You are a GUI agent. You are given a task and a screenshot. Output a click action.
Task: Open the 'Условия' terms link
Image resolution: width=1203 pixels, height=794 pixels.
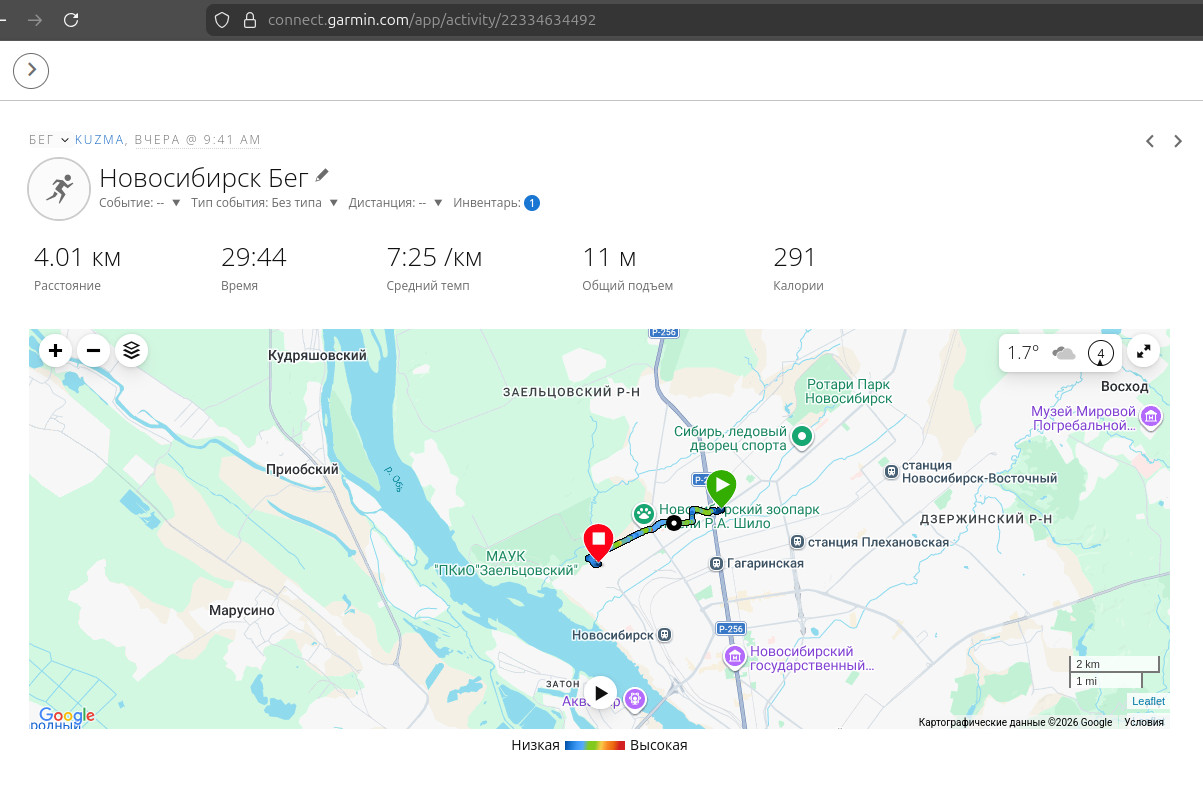(1143, 722)
